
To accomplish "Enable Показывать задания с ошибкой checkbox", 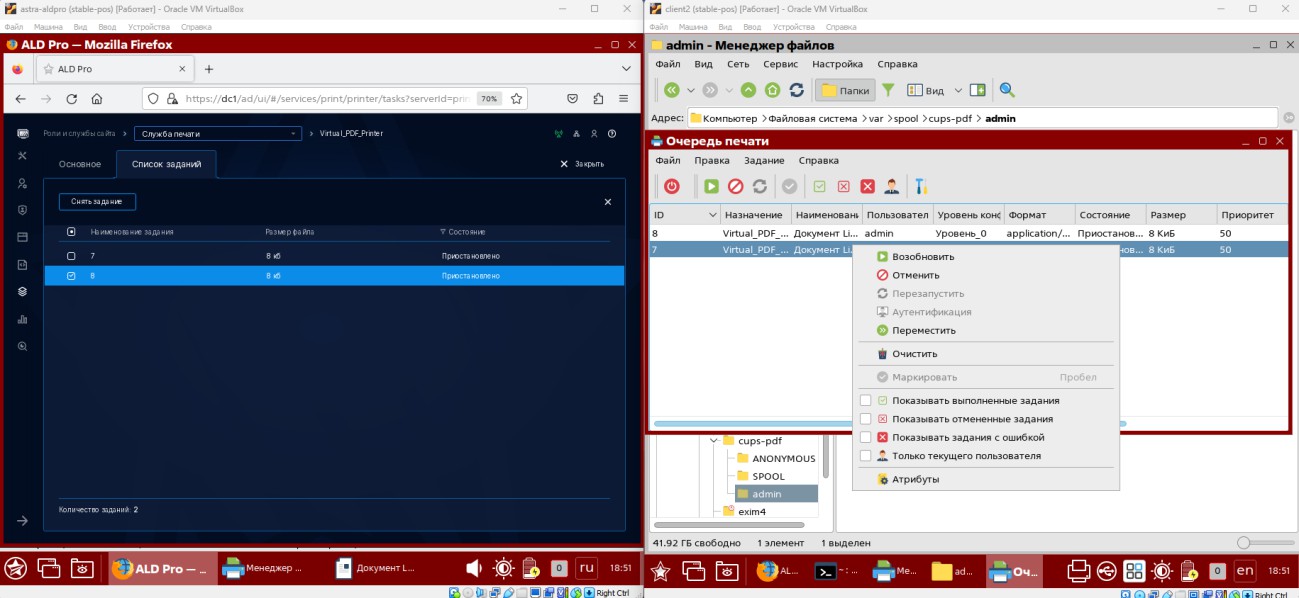I will click(865, 437).
